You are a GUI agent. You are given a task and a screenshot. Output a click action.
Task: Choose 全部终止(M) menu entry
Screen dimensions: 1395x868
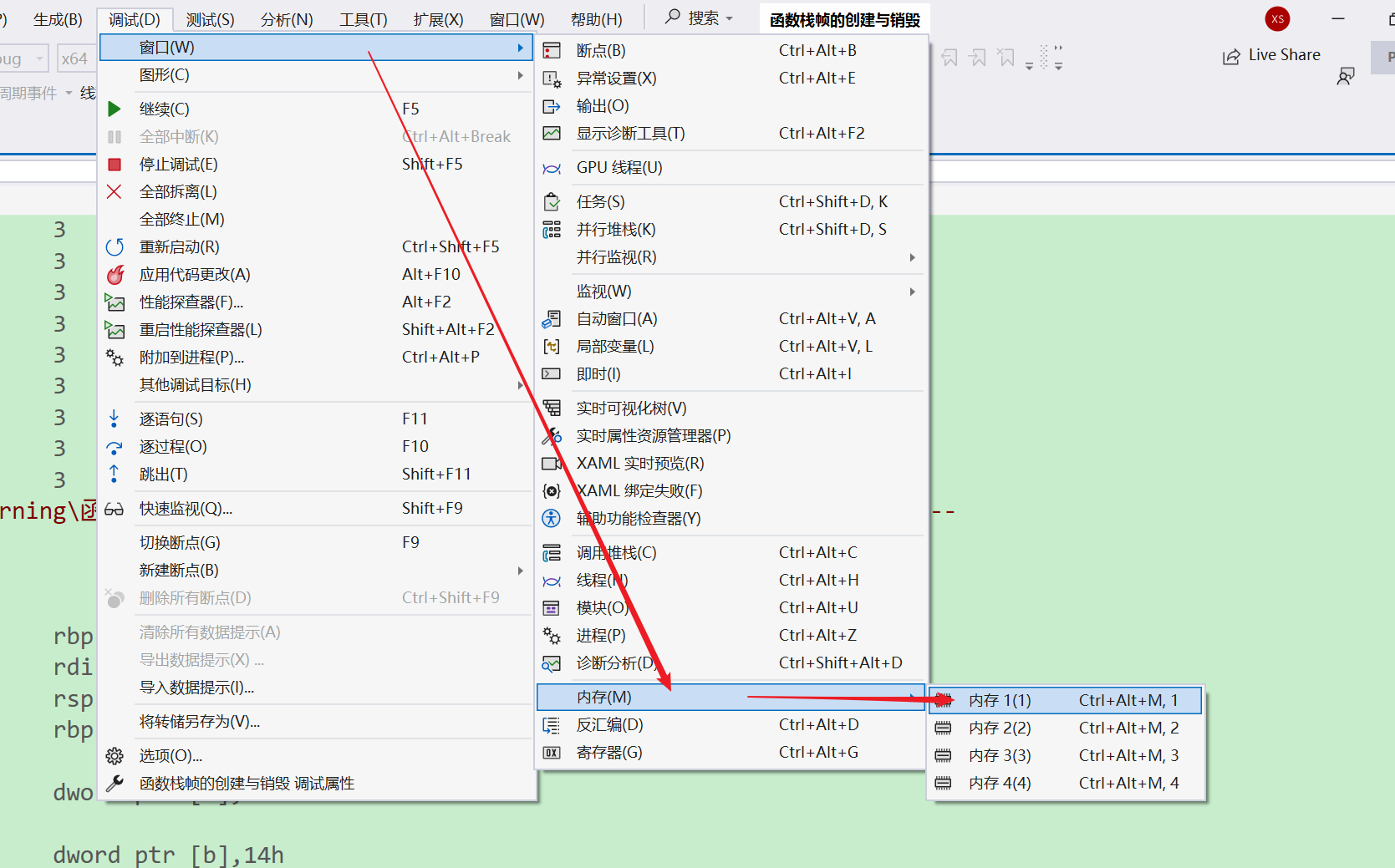click(316, 220)
